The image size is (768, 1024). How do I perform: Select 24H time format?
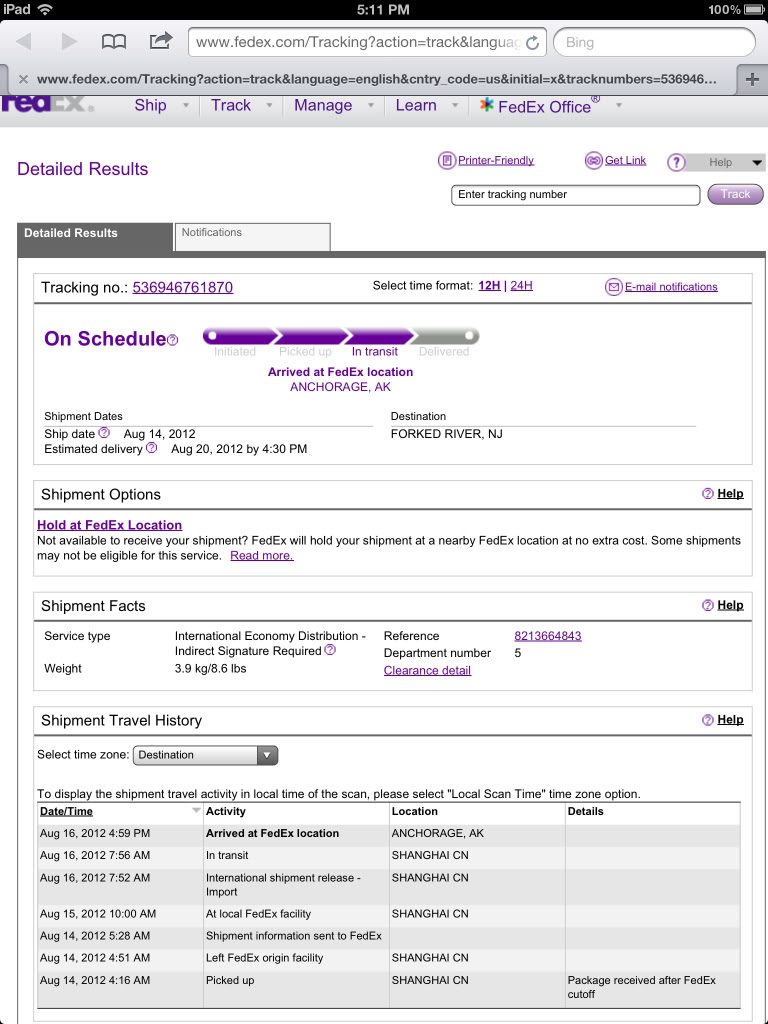coord(521,285)
